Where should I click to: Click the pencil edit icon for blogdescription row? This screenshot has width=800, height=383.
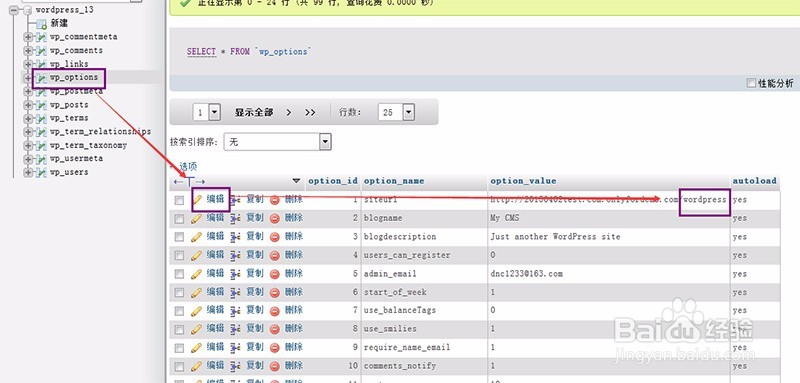197,237
